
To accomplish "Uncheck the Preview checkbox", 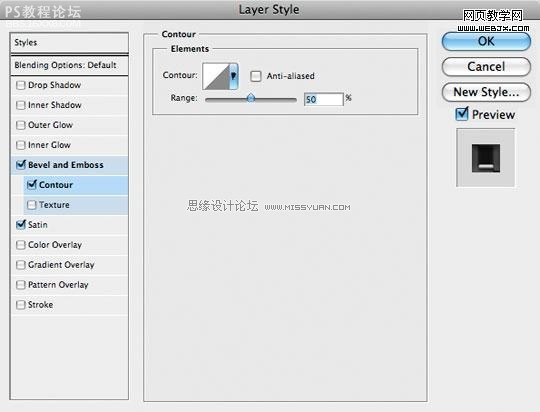I will point(461,114).
